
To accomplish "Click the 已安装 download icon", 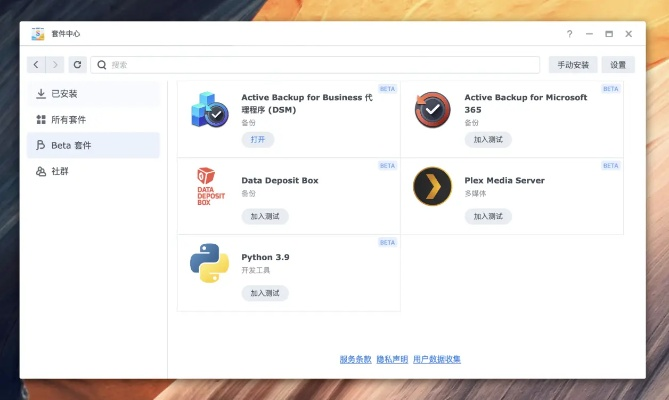I will pos(41,94).
